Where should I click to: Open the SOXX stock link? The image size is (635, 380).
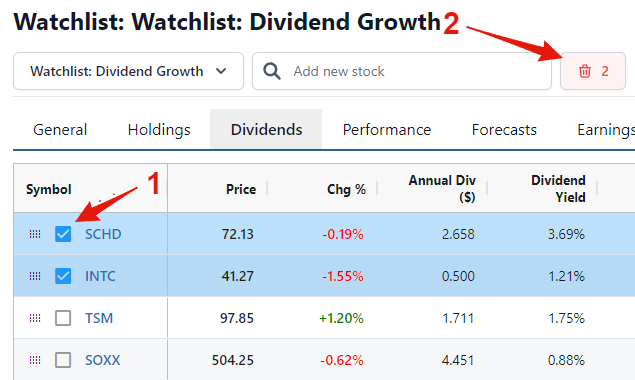point(102,360)
